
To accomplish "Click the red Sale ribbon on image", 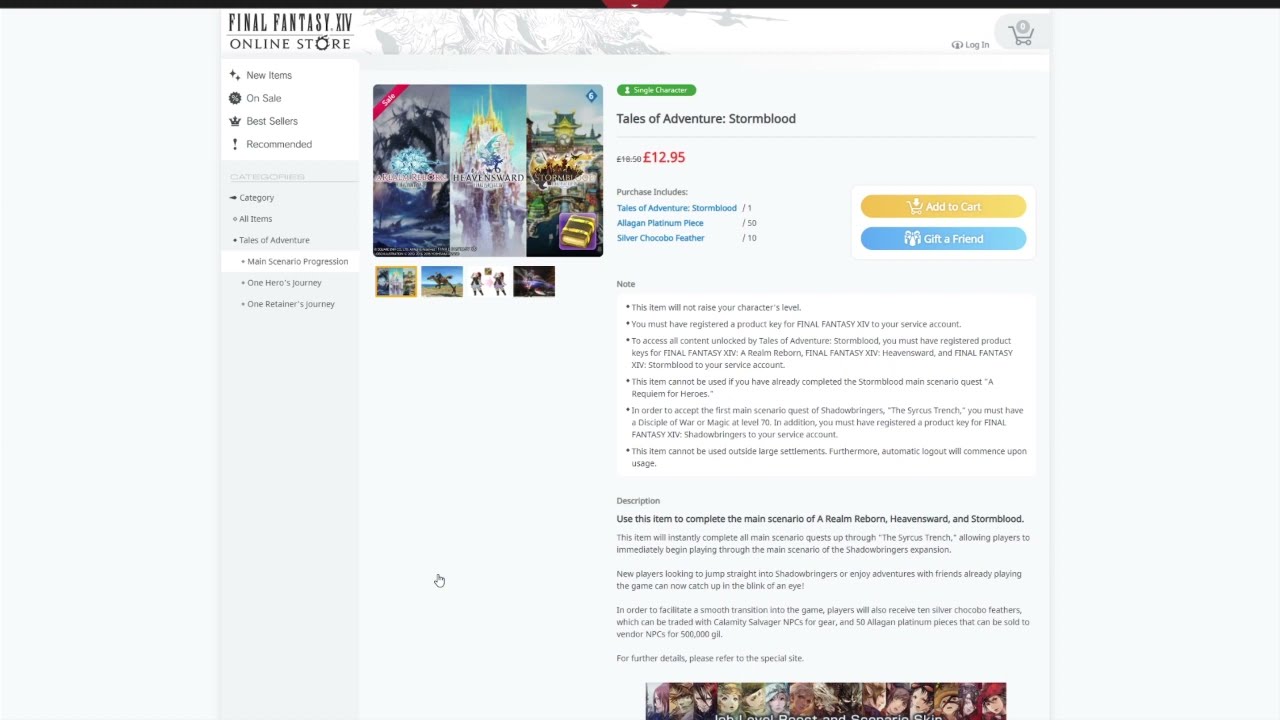I will [389, 100].
